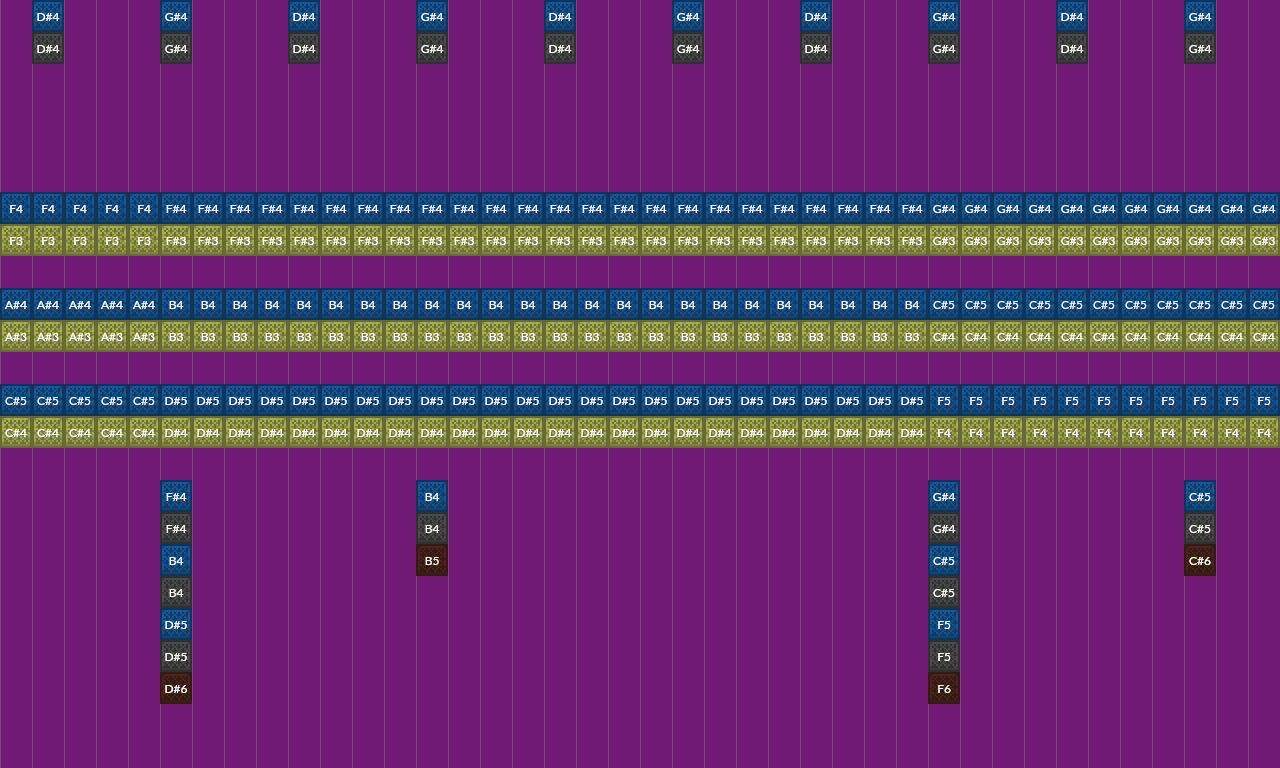Select the brown C#6 note block
The height and width of the screenshot is (768, 1280).
1200,560
